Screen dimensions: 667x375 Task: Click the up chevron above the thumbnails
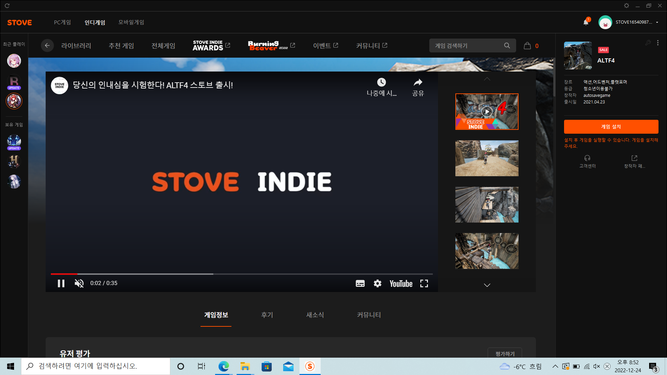click(x=487, y=79)
